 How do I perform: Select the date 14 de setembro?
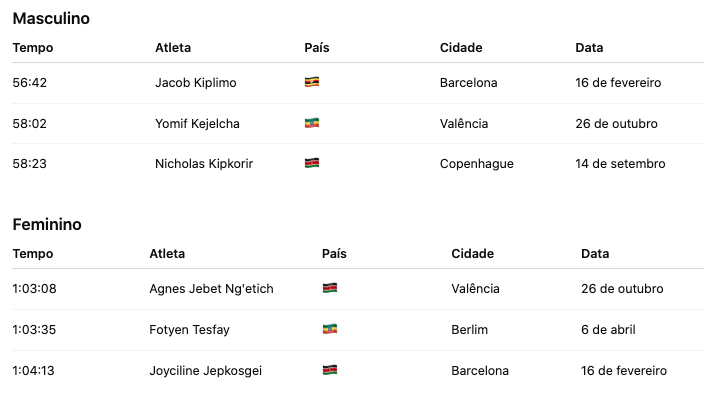point(620,164)
